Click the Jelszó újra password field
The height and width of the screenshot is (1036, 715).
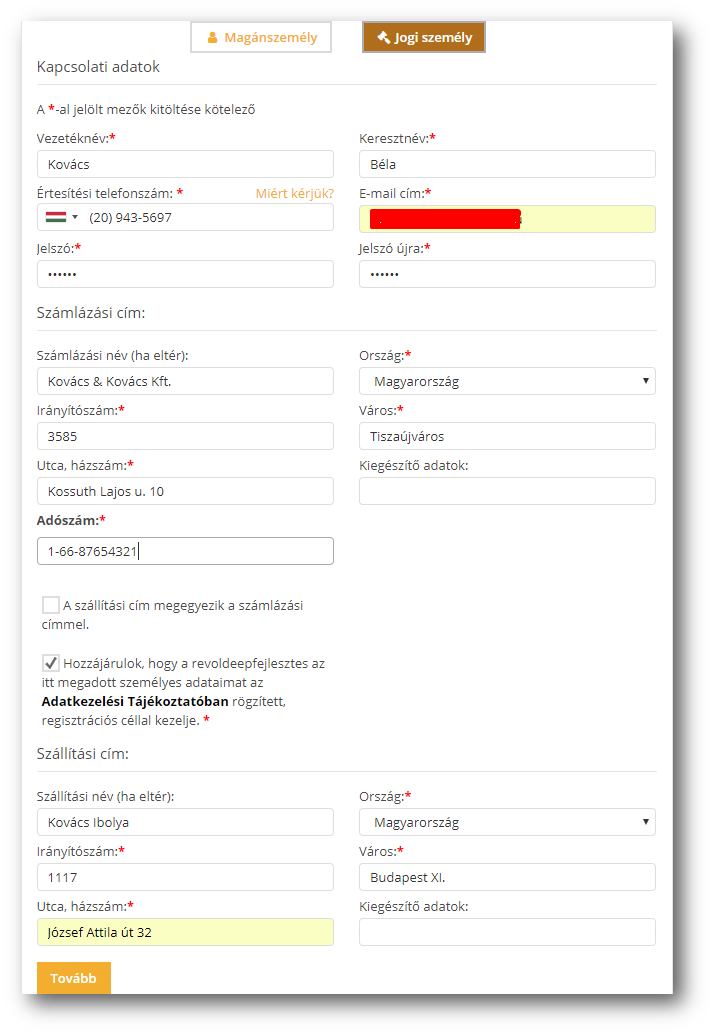506,274
